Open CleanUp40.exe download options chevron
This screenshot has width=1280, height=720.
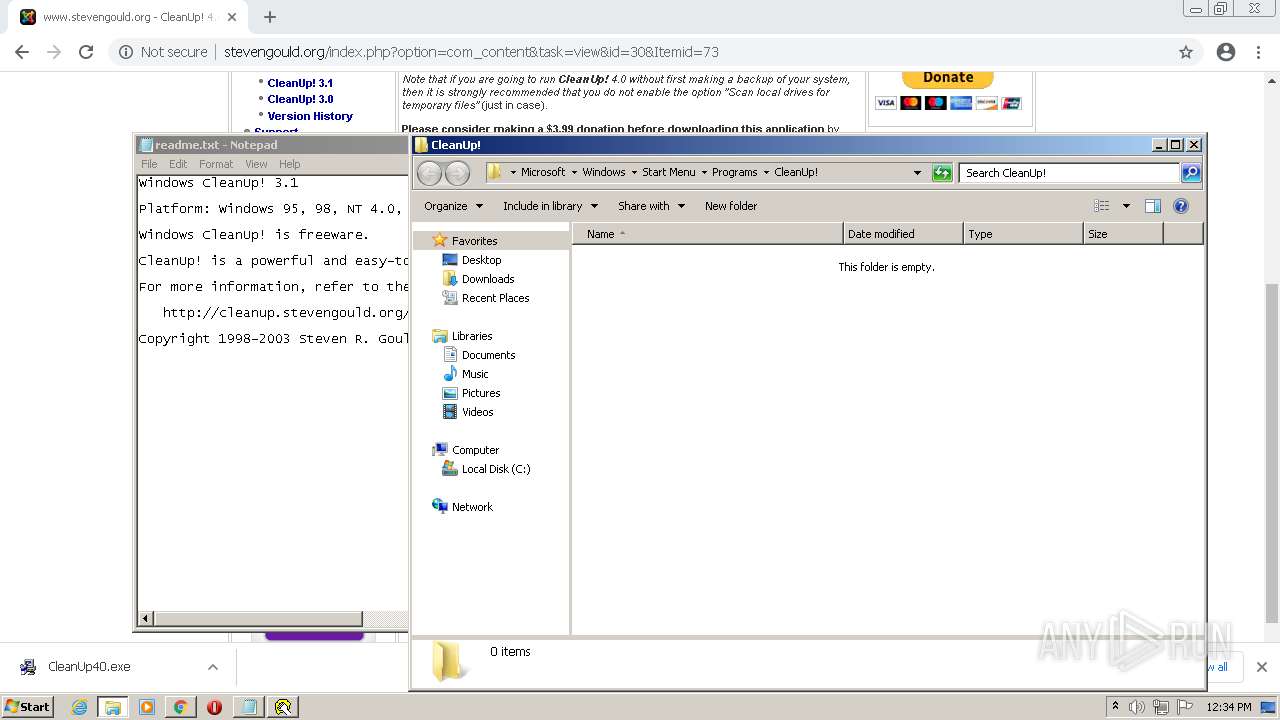212,667
